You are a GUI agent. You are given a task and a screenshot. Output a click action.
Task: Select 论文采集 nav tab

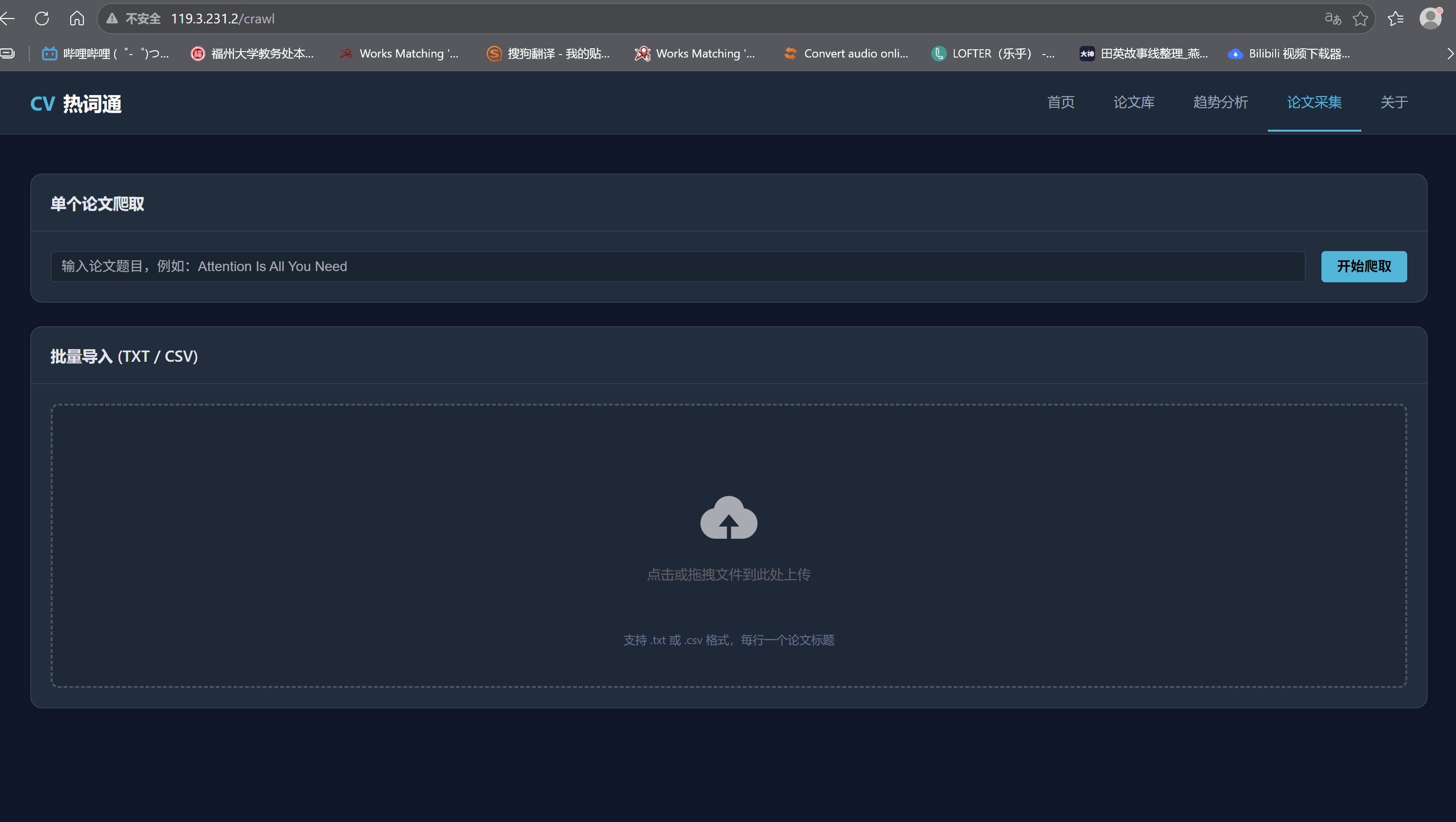click(1314, 102)
